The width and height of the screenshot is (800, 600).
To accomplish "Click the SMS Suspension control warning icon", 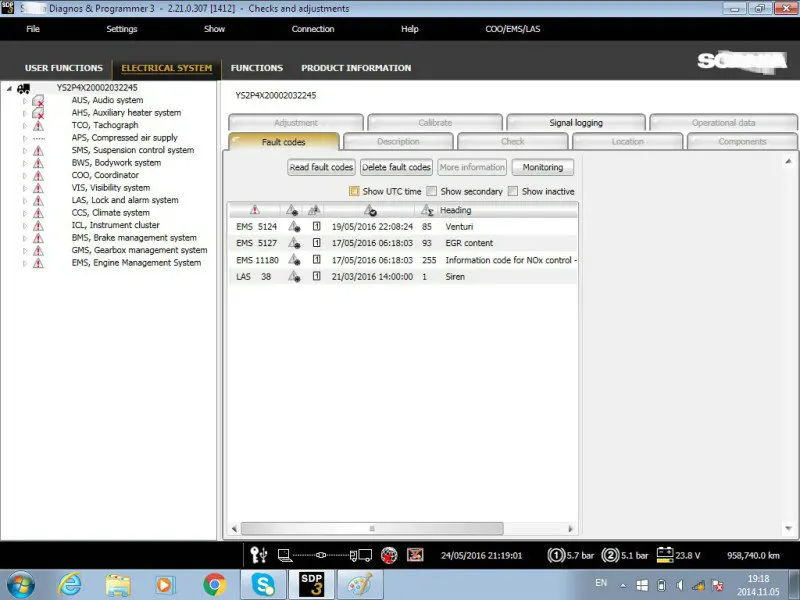I will point(38,151).
